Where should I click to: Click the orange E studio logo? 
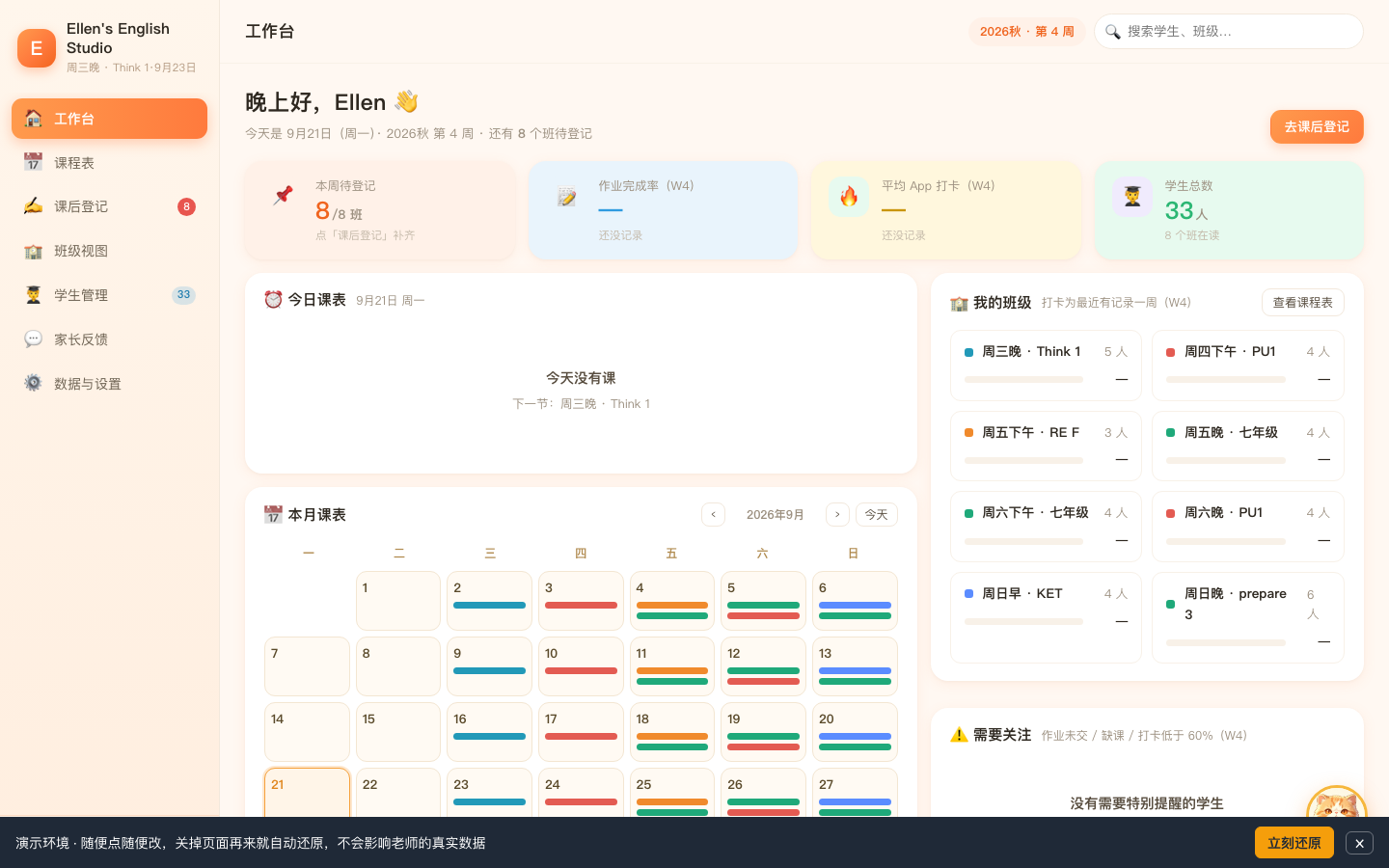37,48
